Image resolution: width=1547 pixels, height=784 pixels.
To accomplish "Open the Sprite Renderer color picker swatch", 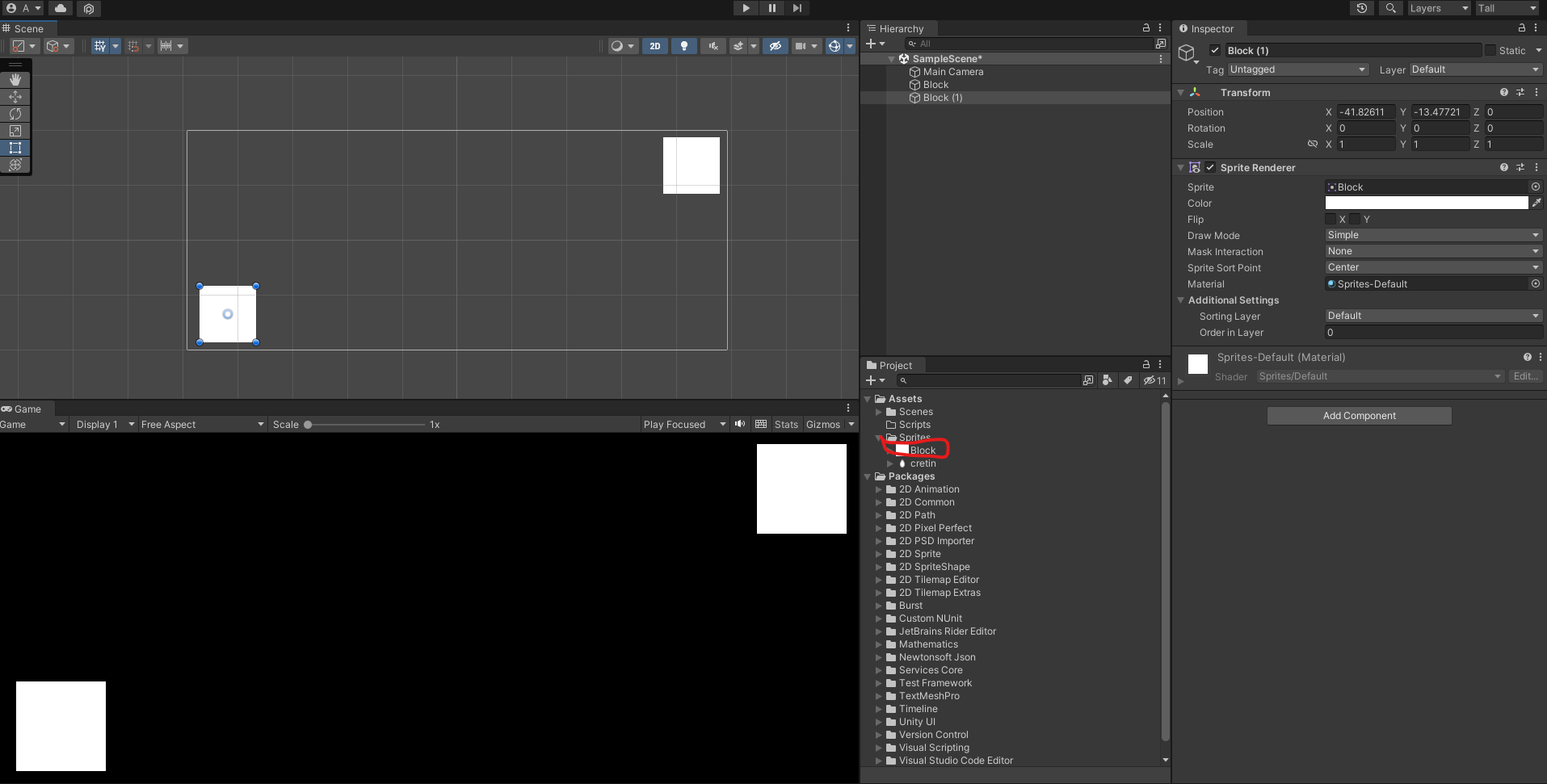I will (x=1427, y=203).
